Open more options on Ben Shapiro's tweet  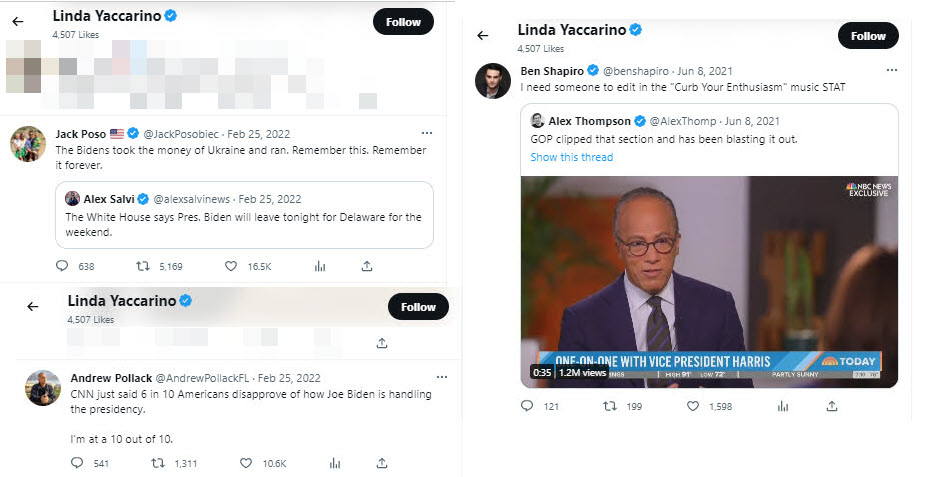pyautogui.click(x=892, y=70)
